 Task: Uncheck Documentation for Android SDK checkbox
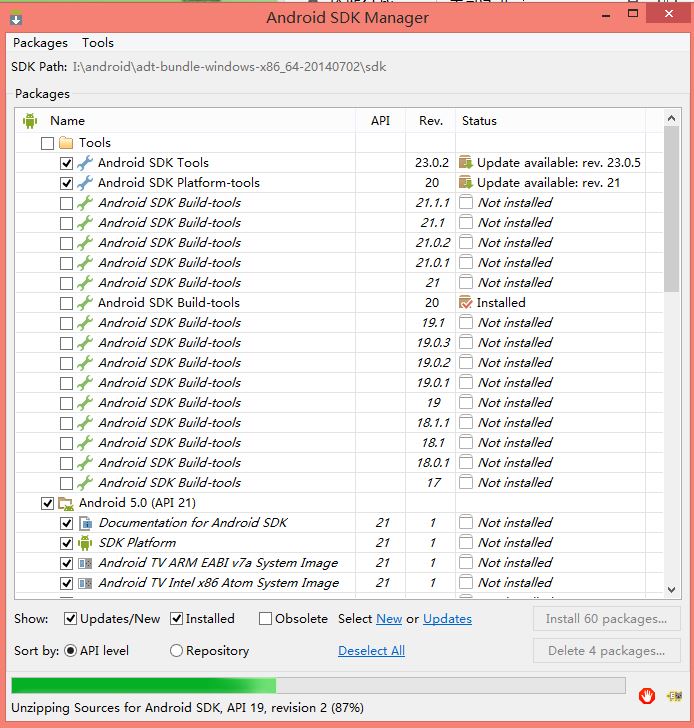[x=66, y=523]
